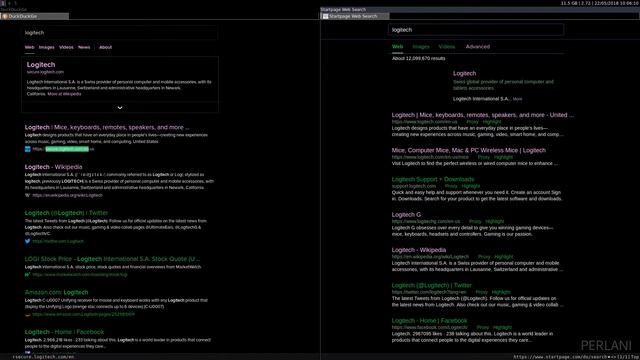The width and height of the screenshot is (640, 360).
Task: Click the MarketWatch icon under the LOGI Stock Price result
Action: (x=27, y=275)
